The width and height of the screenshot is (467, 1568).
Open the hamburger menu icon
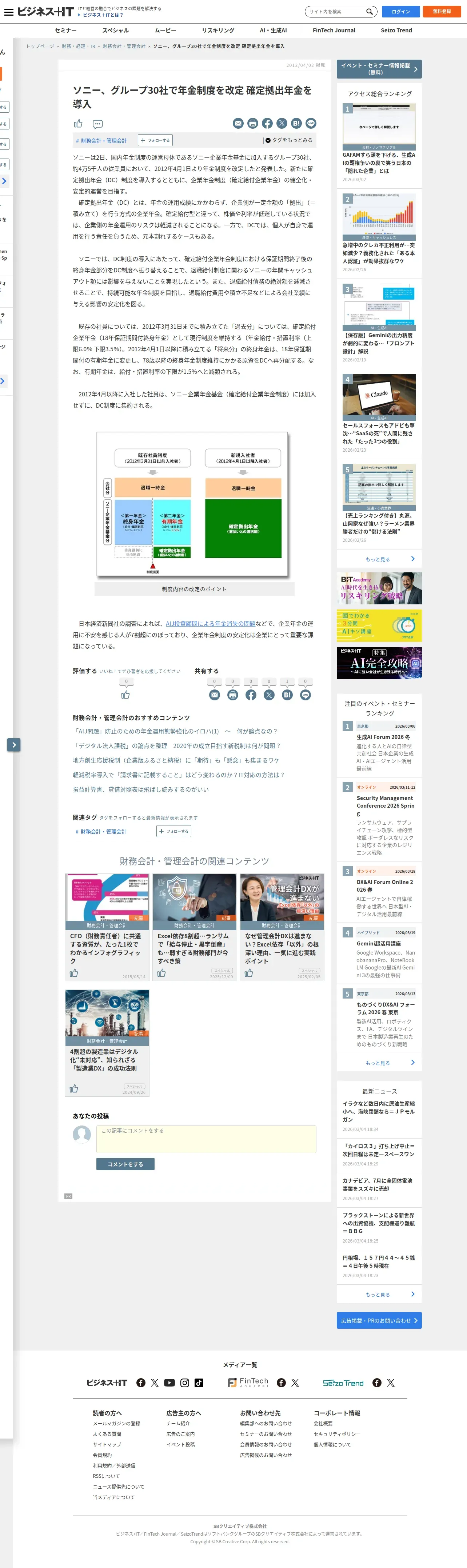(x=8, y=12)
